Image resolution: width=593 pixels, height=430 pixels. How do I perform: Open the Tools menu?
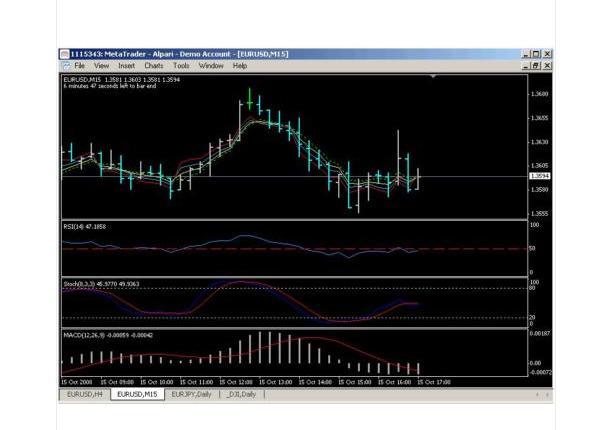181,66
